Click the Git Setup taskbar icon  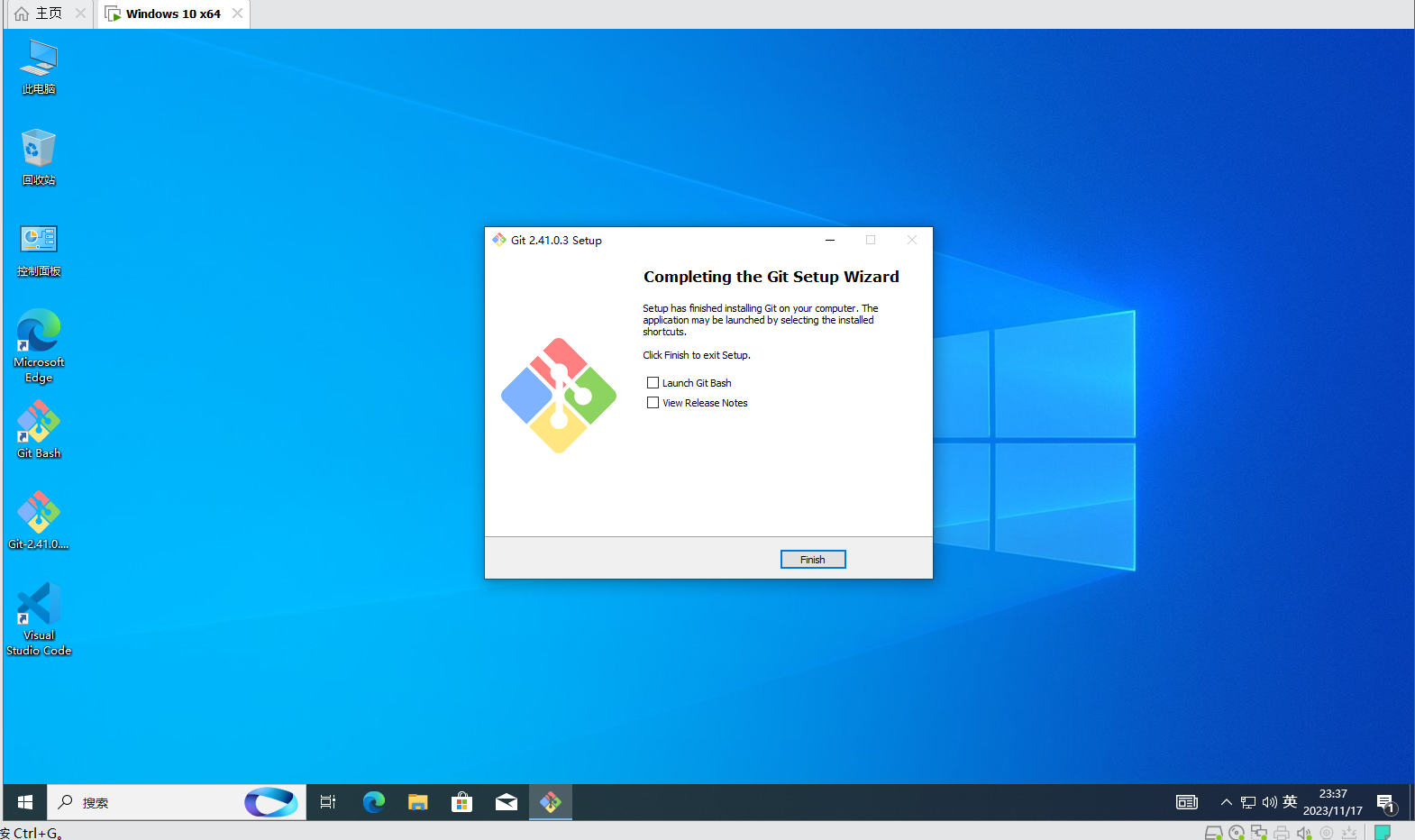click(x=551, y=802)
